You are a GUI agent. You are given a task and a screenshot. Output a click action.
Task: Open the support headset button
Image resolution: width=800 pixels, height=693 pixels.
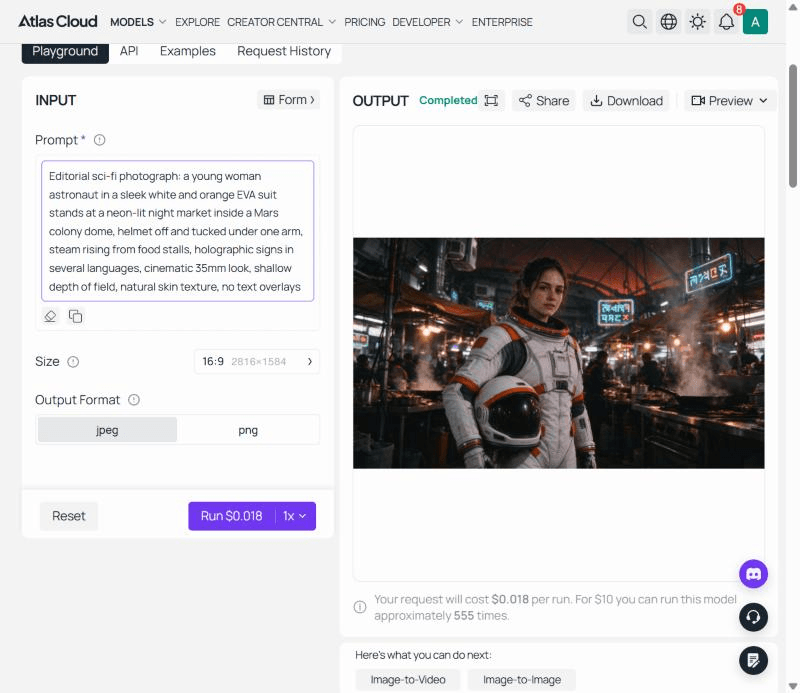pyautogui.click(x=753, y=617)
